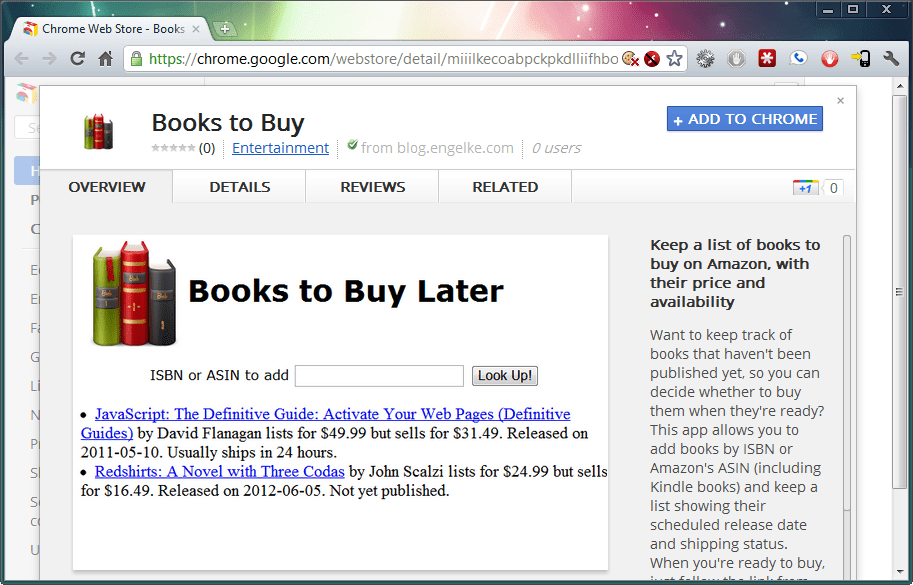Click the red asterisk extension icon
913x585 pixels.
tap(767, 59)
